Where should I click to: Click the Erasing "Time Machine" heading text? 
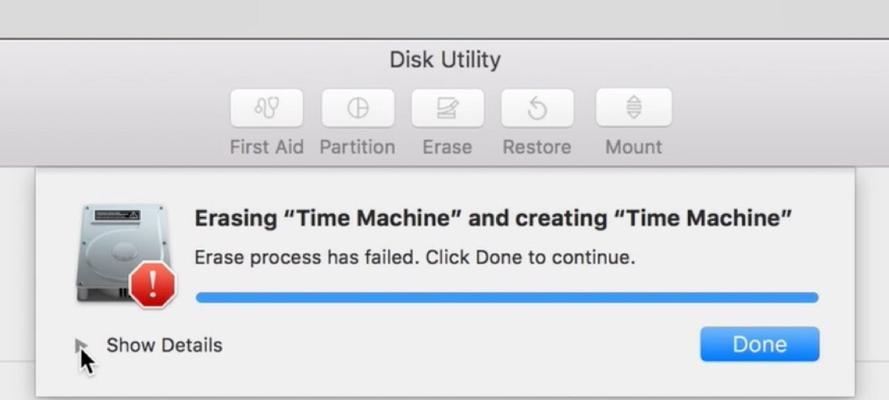[x=493, y=218]
